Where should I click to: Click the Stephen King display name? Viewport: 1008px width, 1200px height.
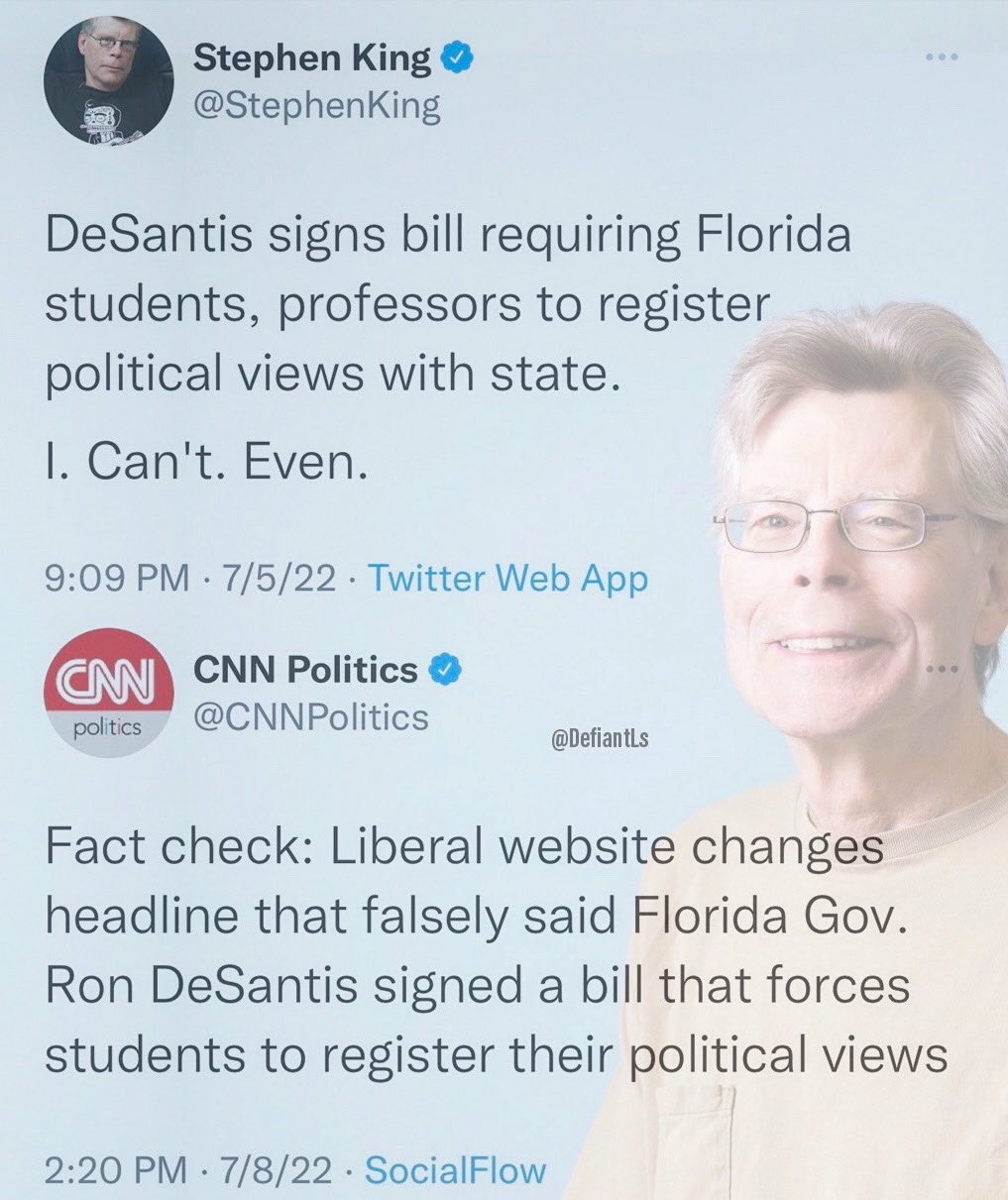(311, 58)
